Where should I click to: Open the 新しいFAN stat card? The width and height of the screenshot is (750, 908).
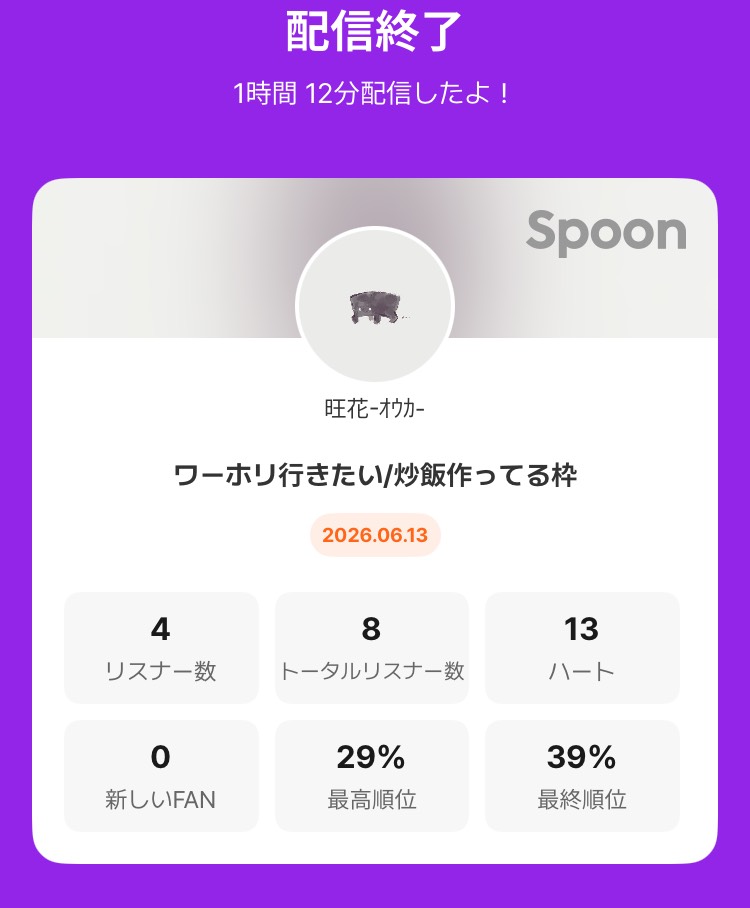pos(161,776)
